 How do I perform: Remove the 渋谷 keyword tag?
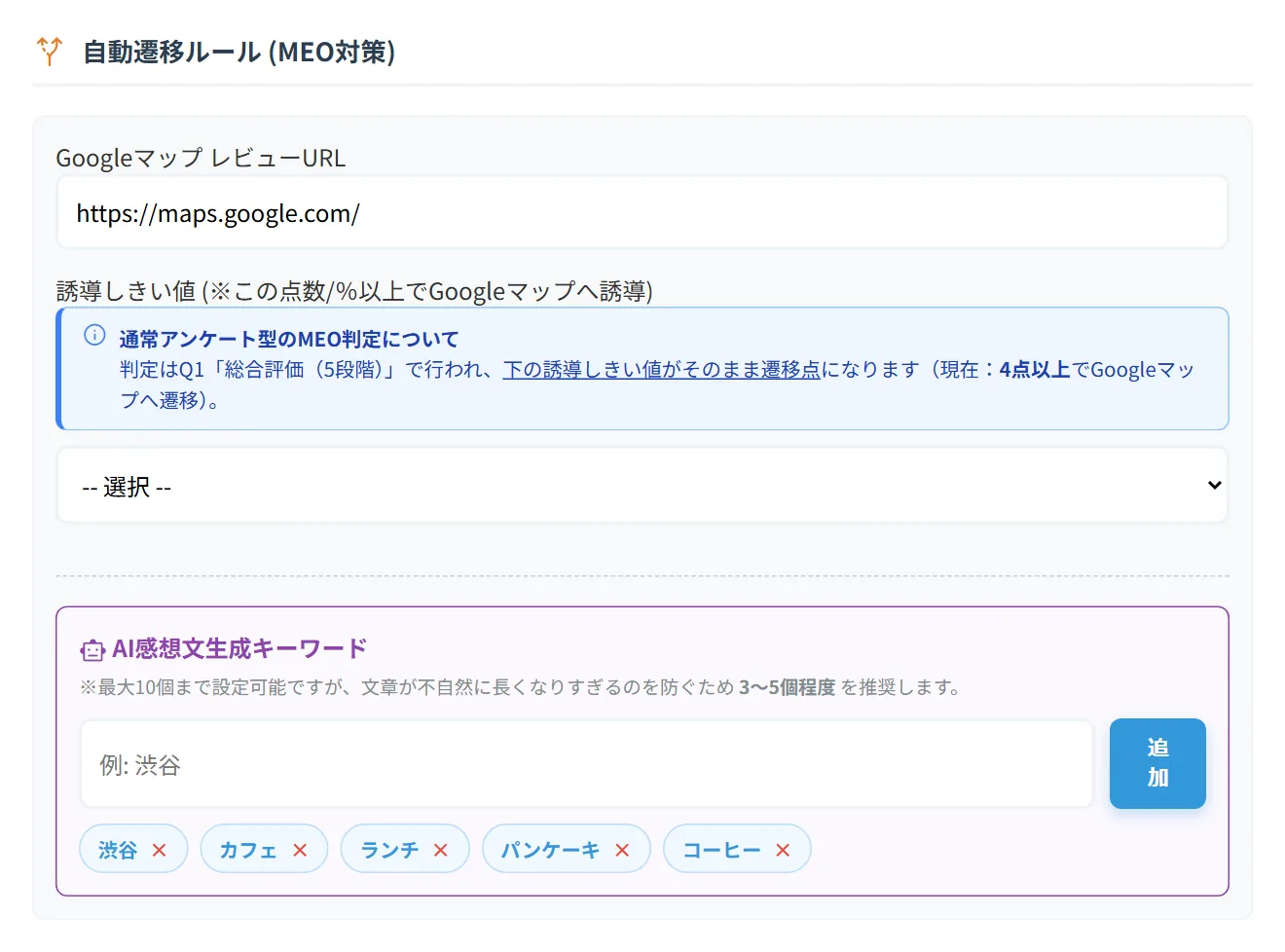pos(159,850)
